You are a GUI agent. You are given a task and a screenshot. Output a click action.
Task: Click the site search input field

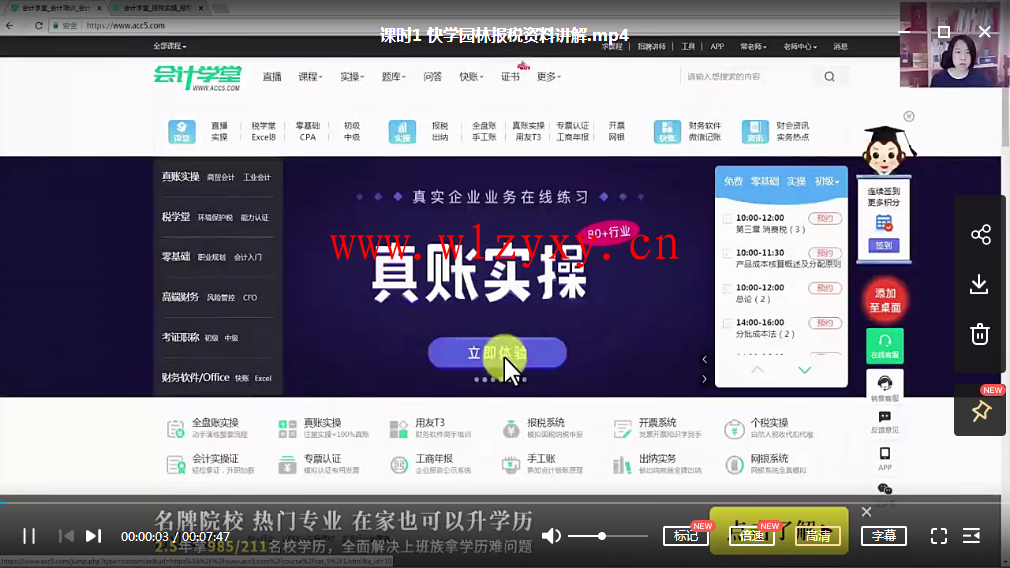point(747,77)
